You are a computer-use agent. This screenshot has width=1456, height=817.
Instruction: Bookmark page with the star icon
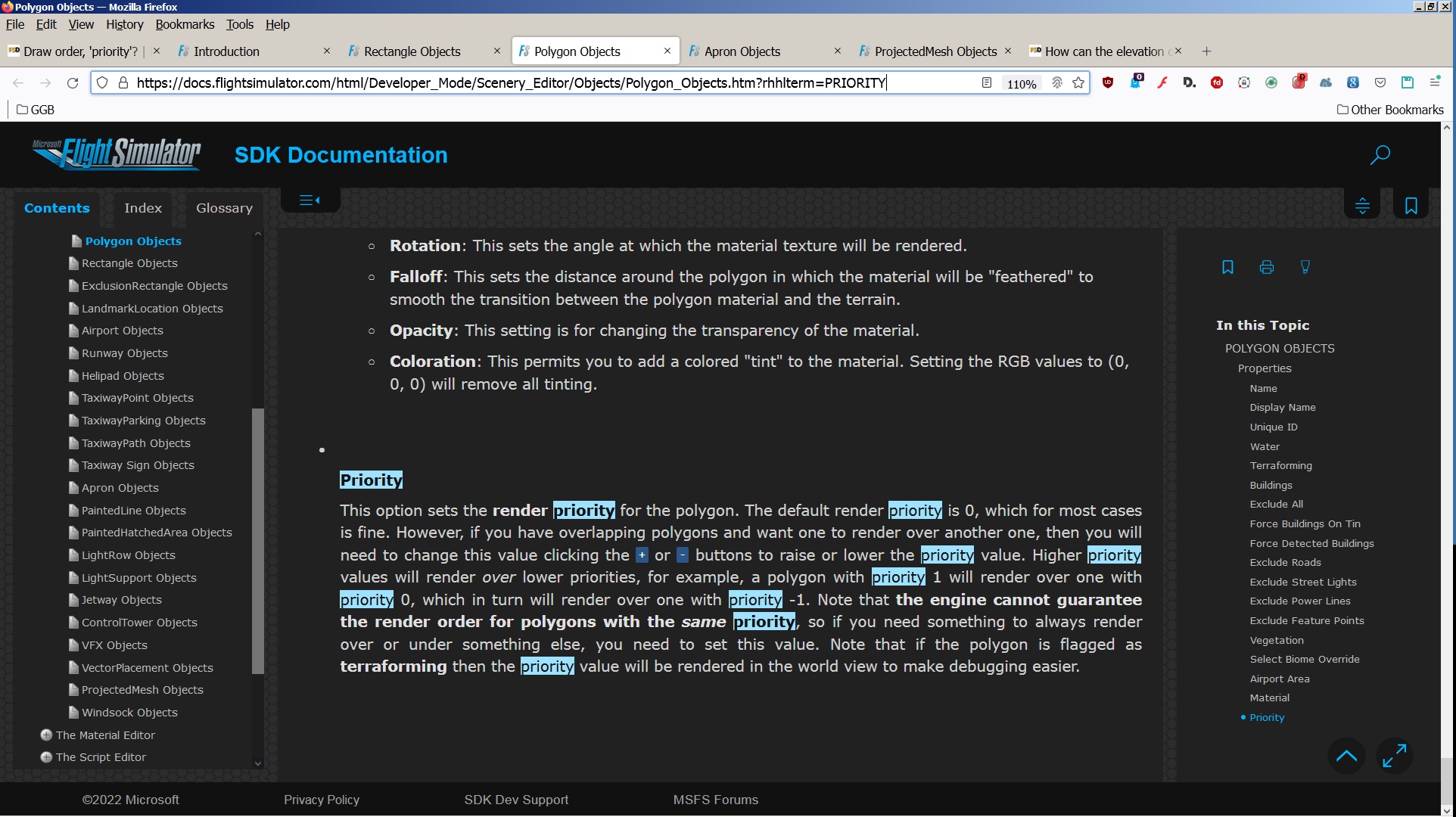pyautogui.click(x=1078, y=82)
